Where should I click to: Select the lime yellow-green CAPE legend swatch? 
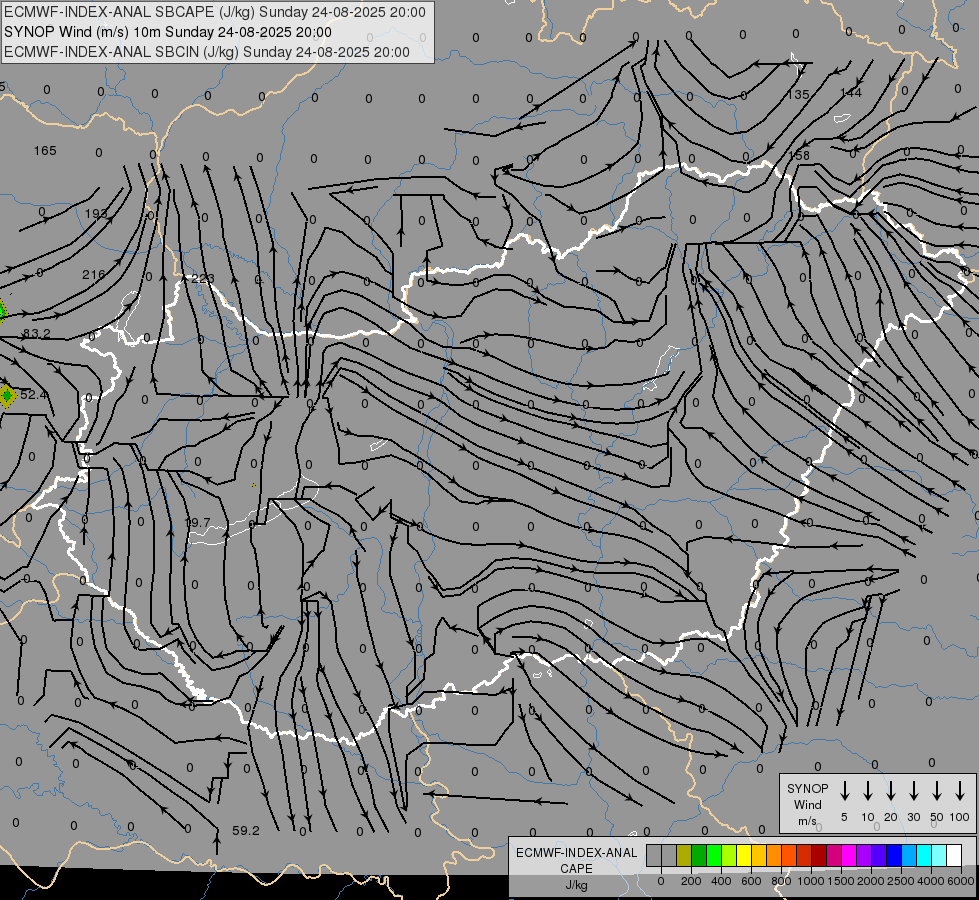tap(729, 855)
